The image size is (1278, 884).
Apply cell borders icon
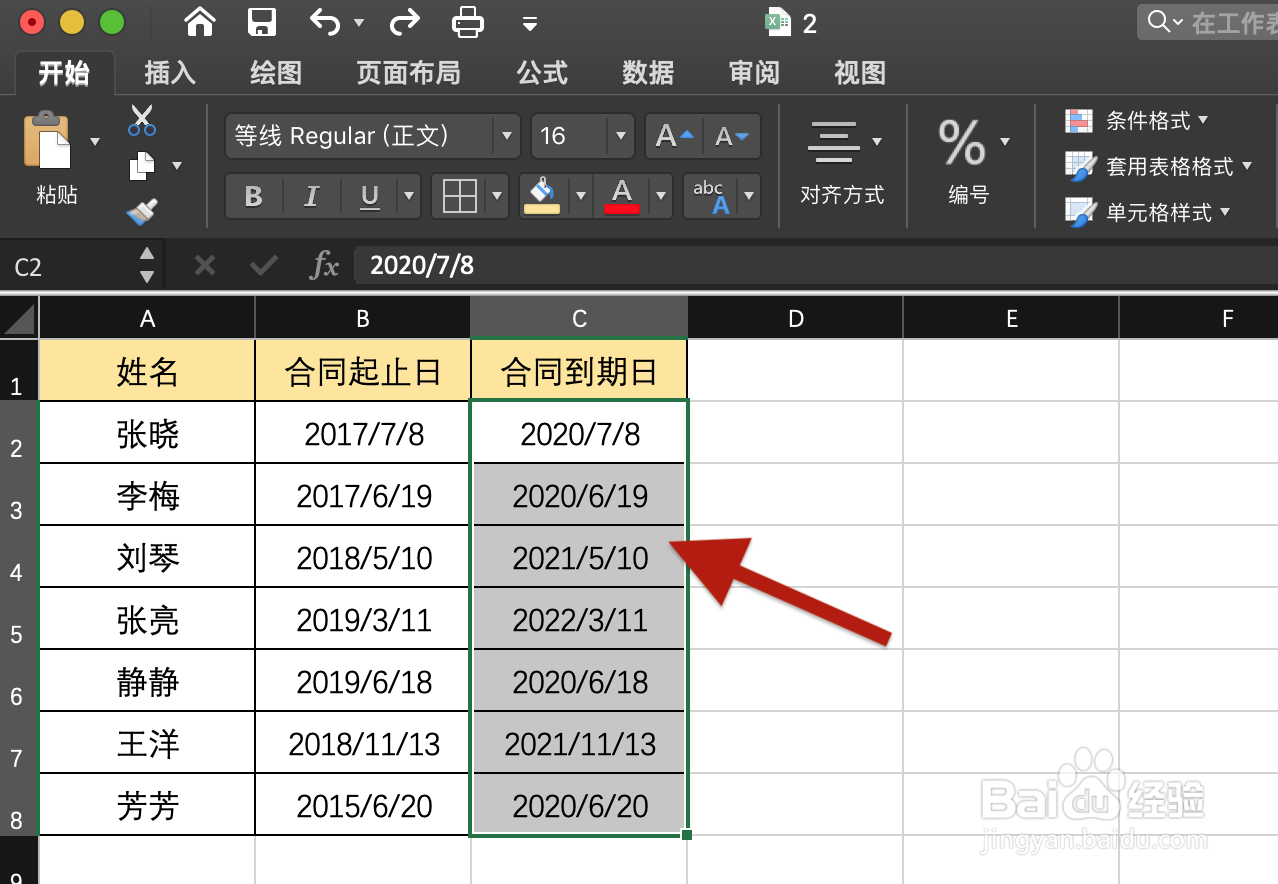(x=459, y=196)
